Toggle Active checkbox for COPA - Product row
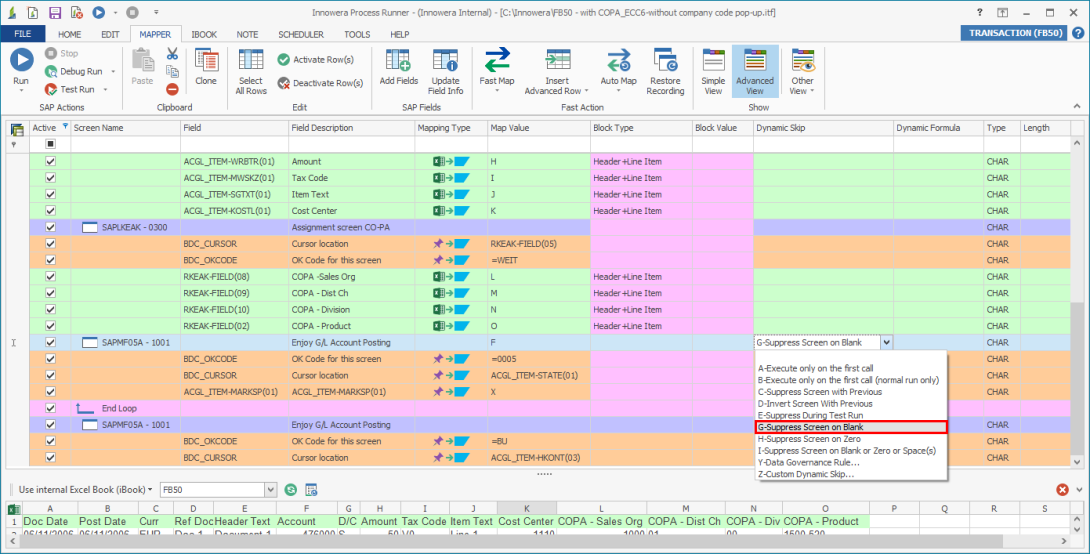This screenshot has height=554, width=1090. (51, 326)
